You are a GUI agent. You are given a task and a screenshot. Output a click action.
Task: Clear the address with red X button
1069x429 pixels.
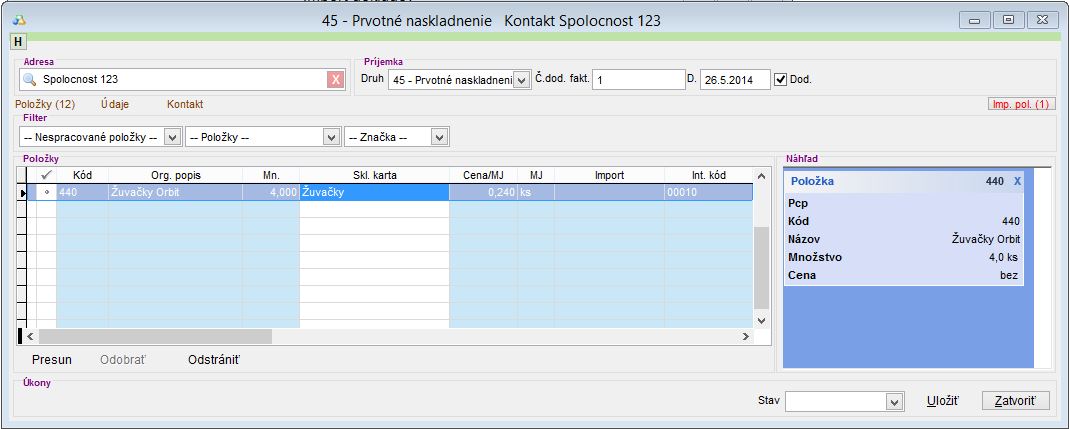(335, 80)
